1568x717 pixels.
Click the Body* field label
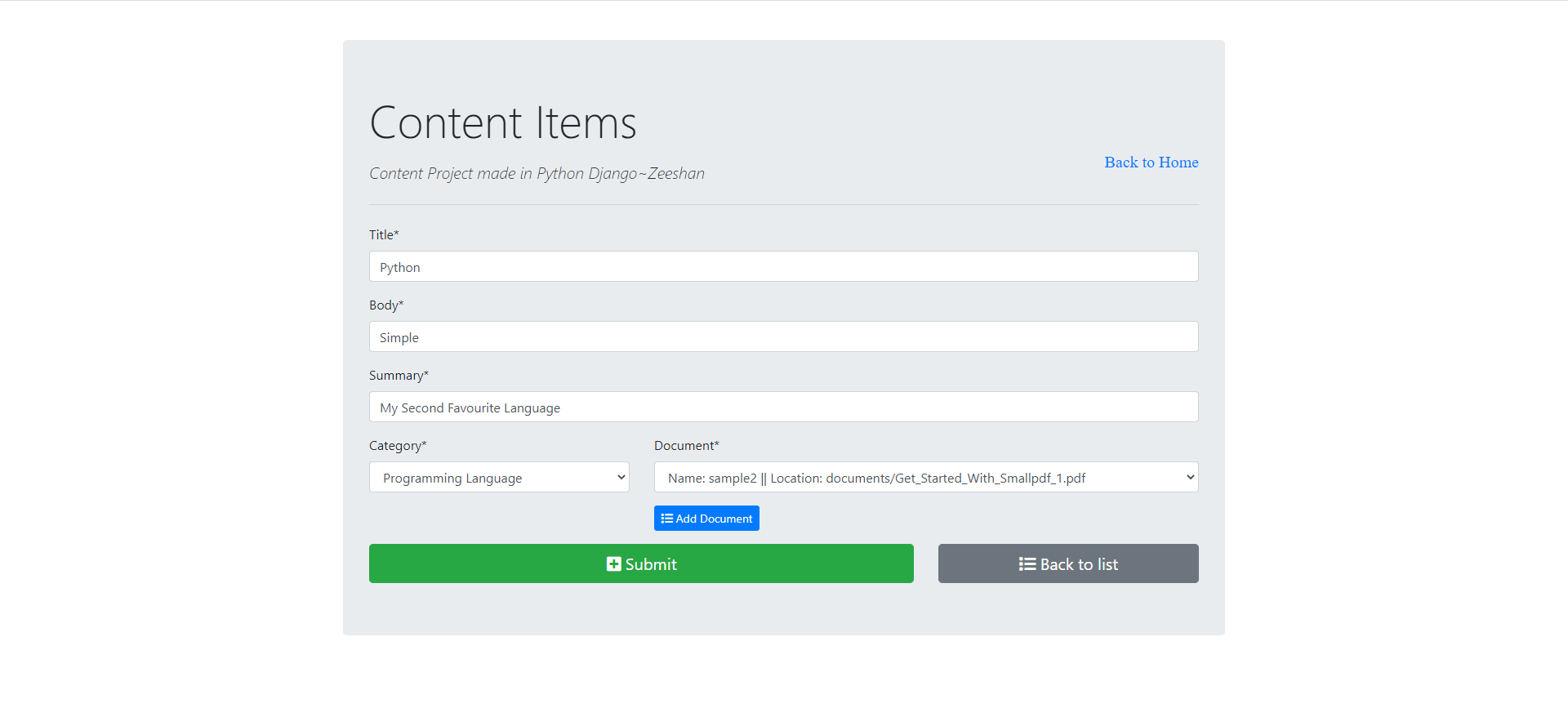[x=386, y=305]
